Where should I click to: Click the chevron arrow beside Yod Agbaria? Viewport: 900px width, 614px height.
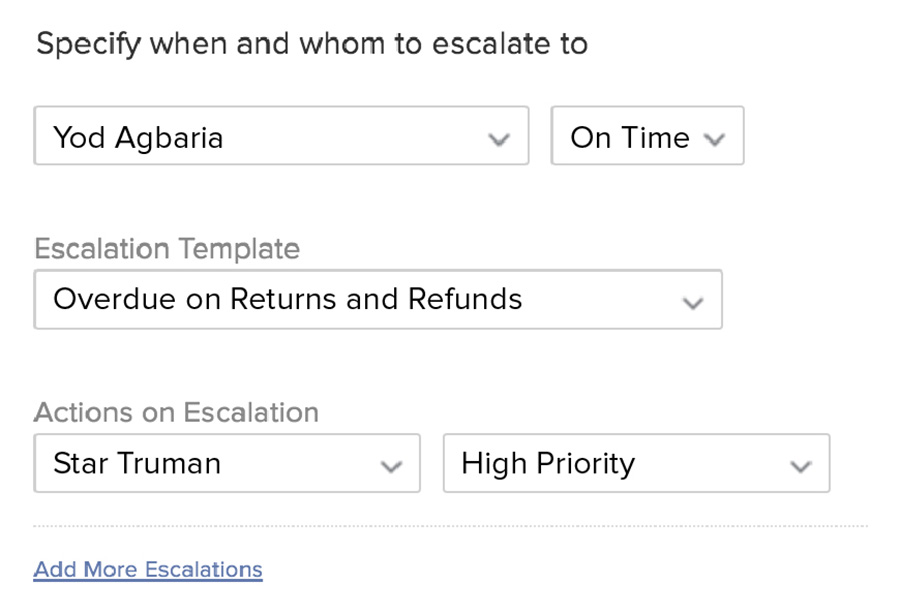point(499,139)
